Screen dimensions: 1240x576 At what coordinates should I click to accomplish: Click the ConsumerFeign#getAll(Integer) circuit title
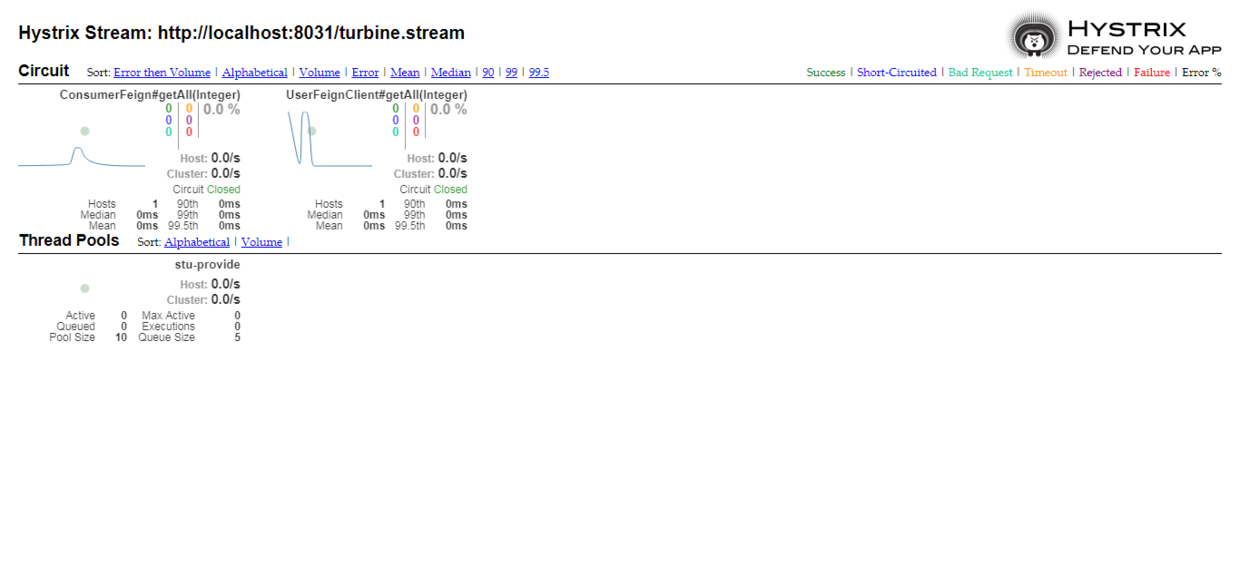click(150, 95)
